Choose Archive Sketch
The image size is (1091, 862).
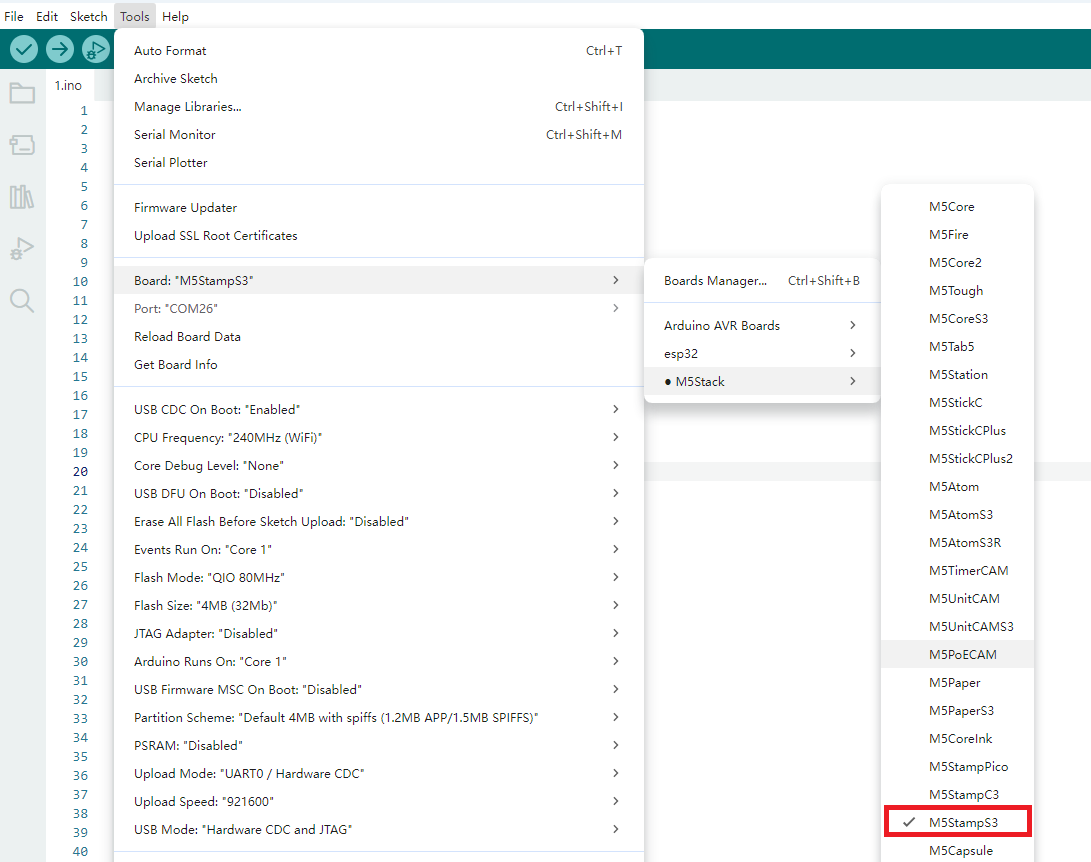tap(379, 79)
